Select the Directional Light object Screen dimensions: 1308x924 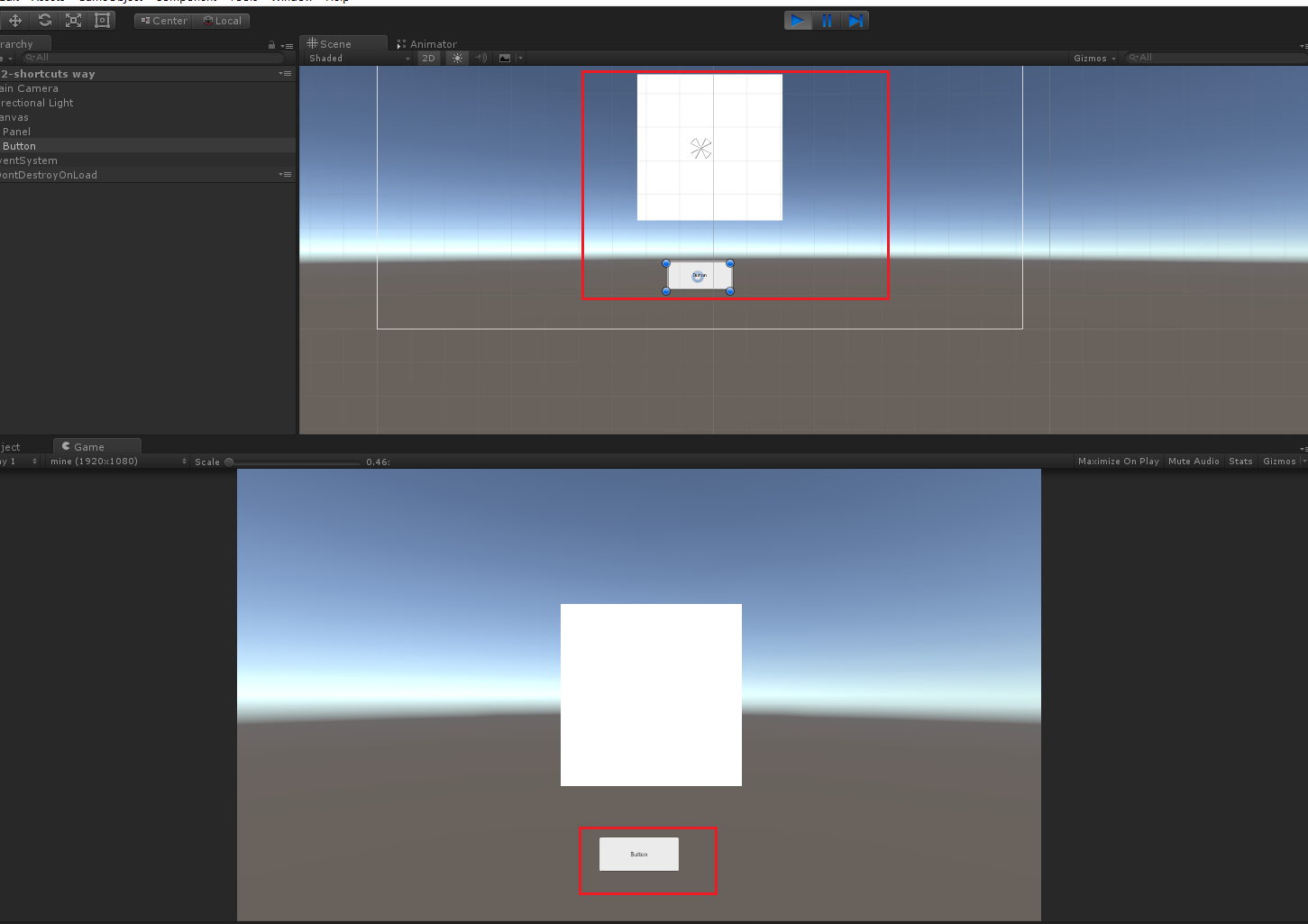[148, 103]
